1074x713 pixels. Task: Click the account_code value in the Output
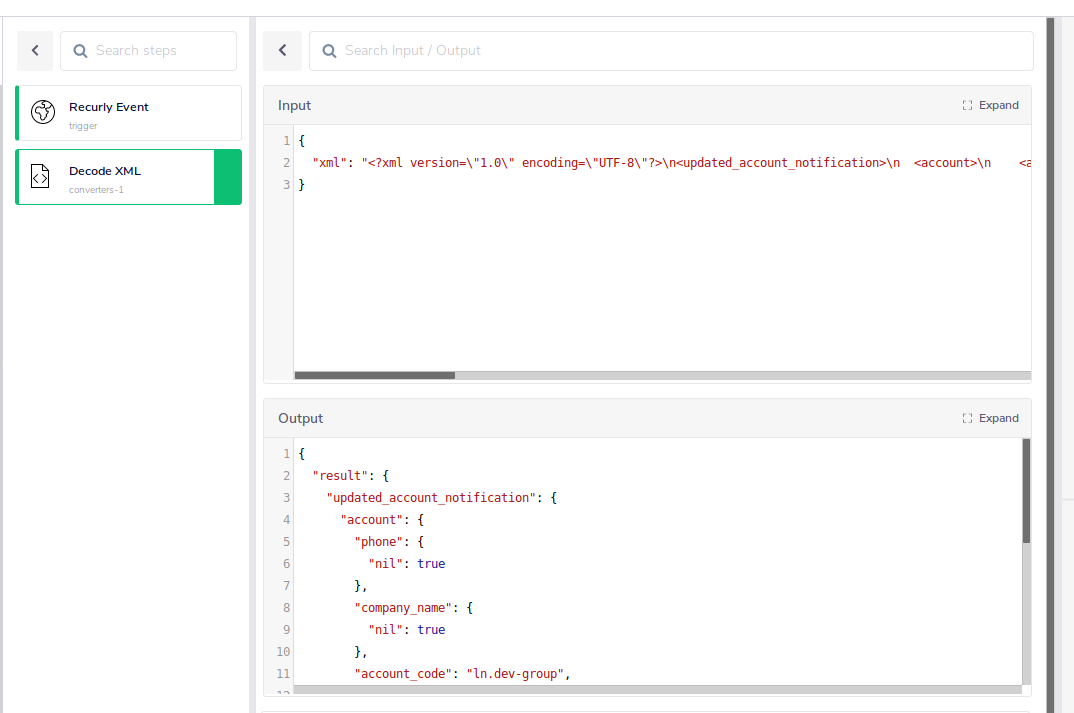516,673
